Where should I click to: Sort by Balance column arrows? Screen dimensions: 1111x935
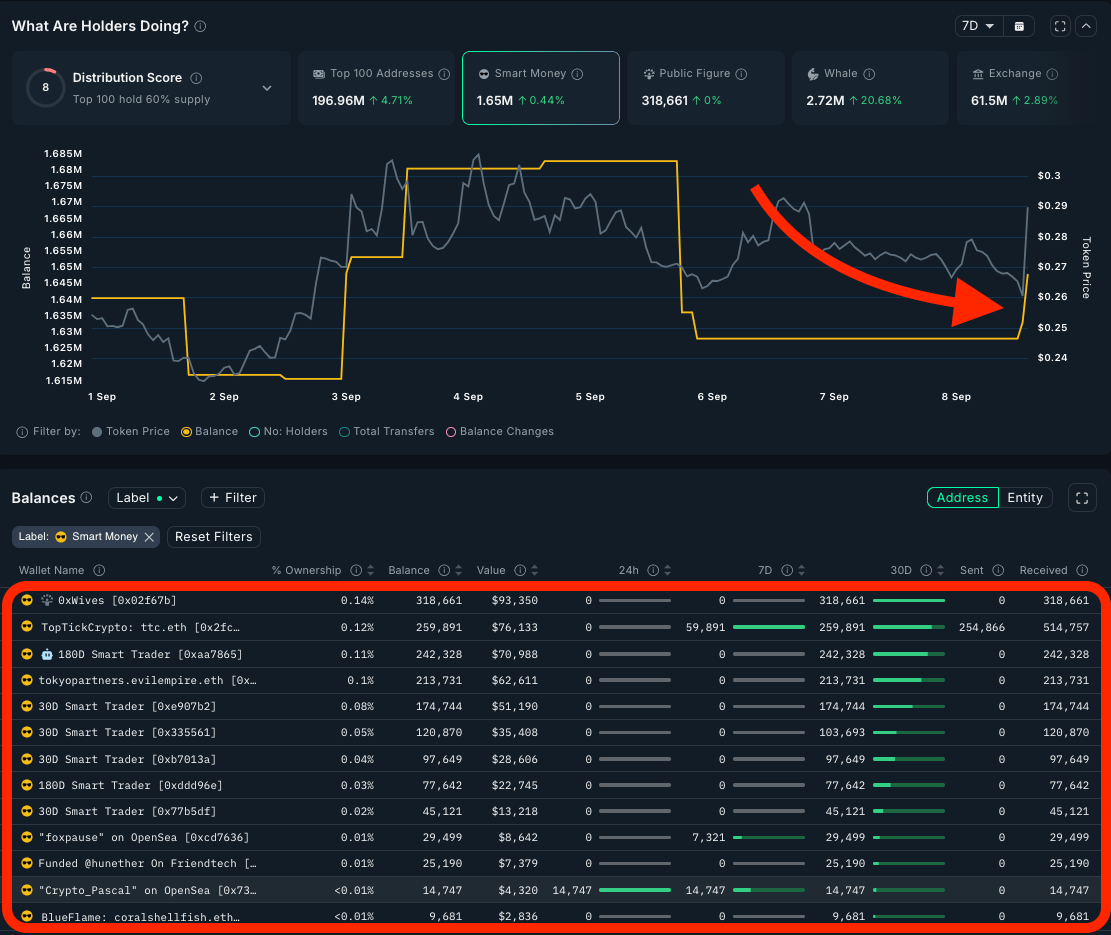[458, 570]
